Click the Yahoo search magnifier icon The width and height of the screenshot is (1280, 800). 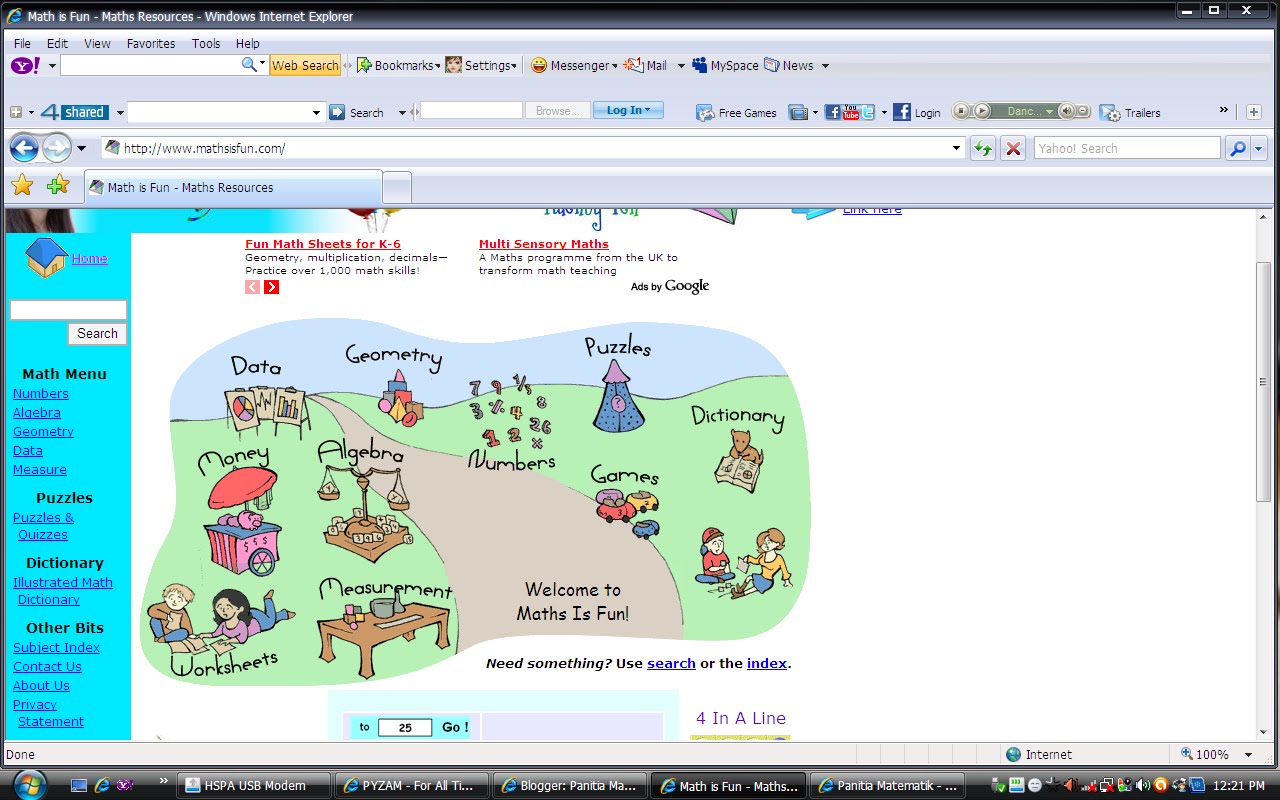[x=250, y=65]
